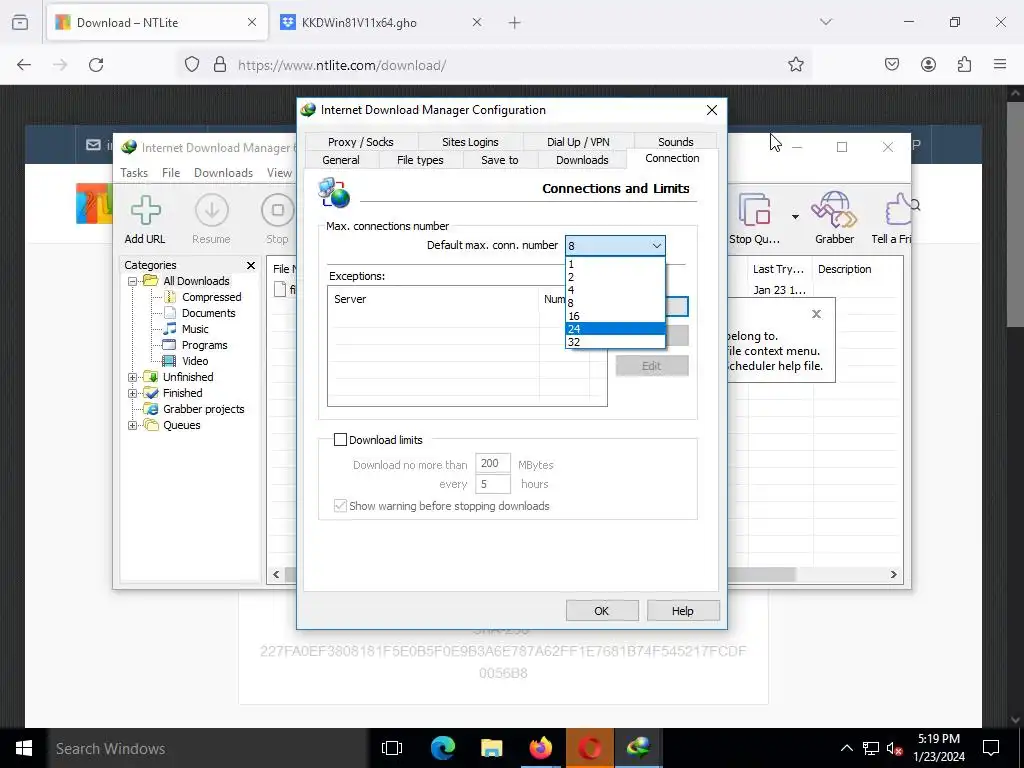This screenshot has height=768, width=1024.
Task: Click the MBytes limit field showing 200
Action: click(493, 464)
